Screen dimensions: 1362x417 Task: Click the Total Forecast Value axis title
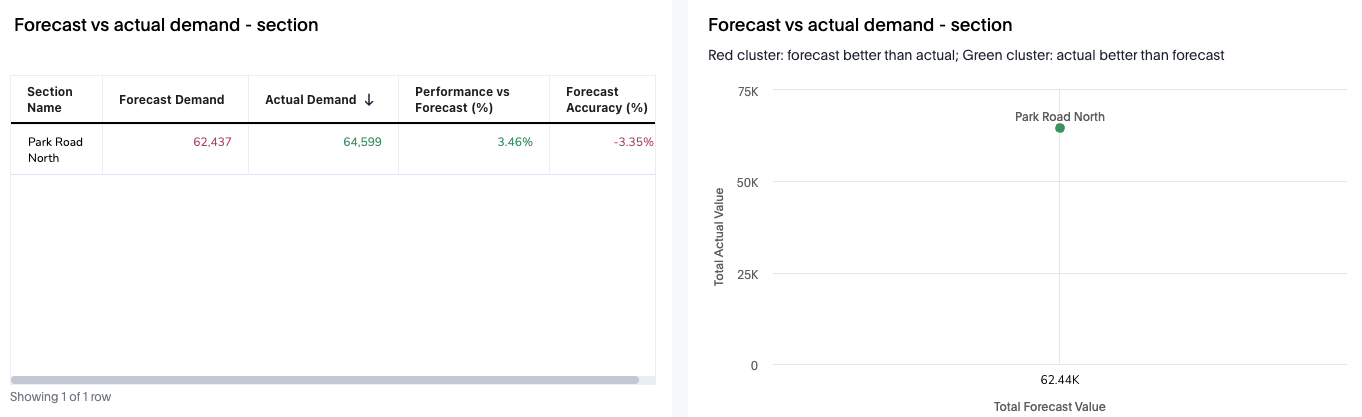pos(1049,407)
